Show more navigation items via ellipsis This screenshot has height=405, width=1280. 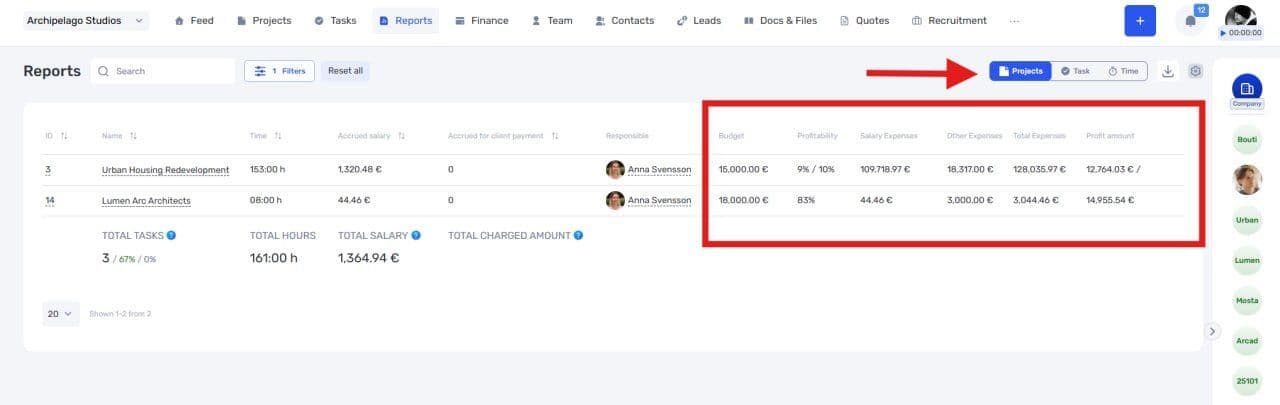(1015, 20)
